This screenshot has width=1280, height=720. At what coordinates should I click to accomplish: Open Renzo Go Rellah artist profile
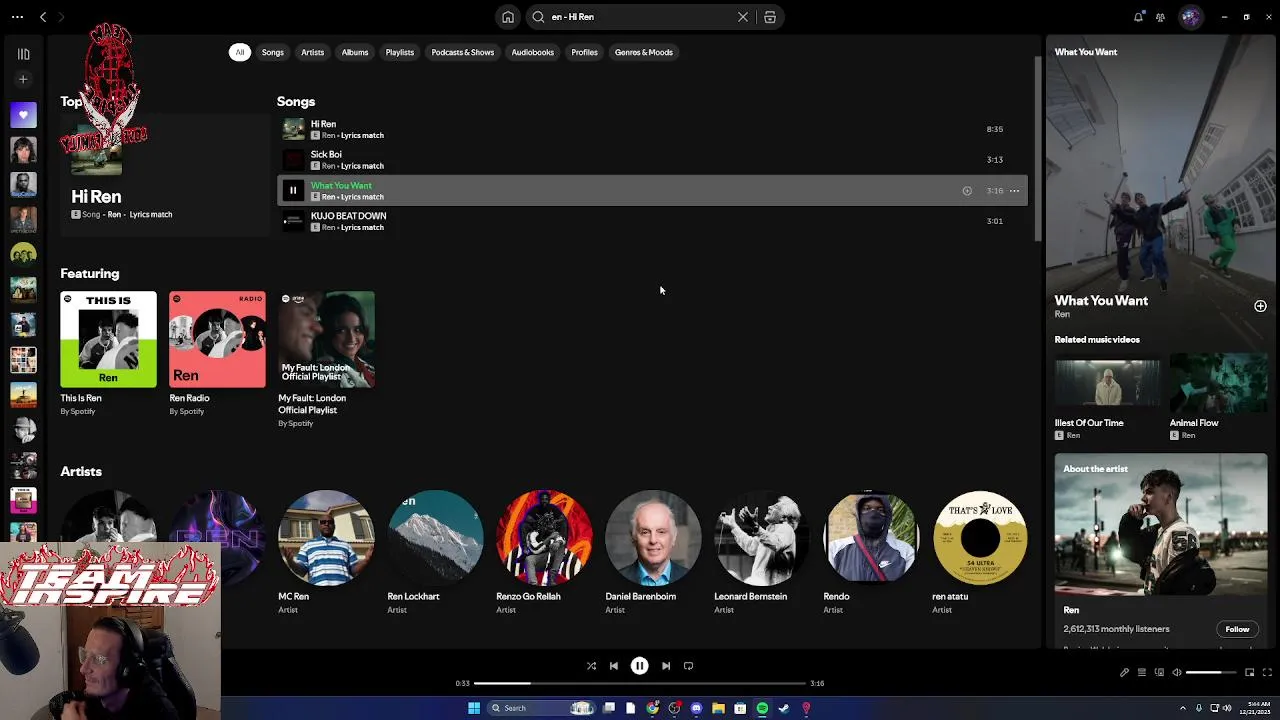point(544,552)
